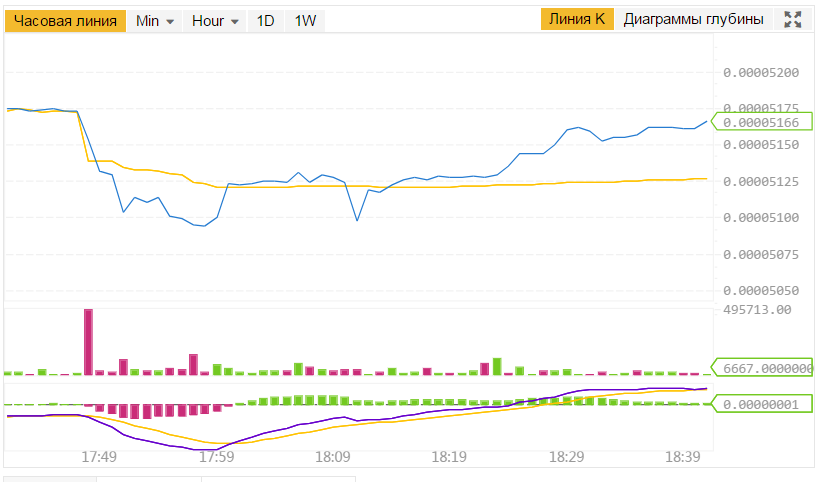Image resolution: width=819 pixels, height=482 pixels.
Task: Open the Min interval dropdown
Action: point(155,21)
